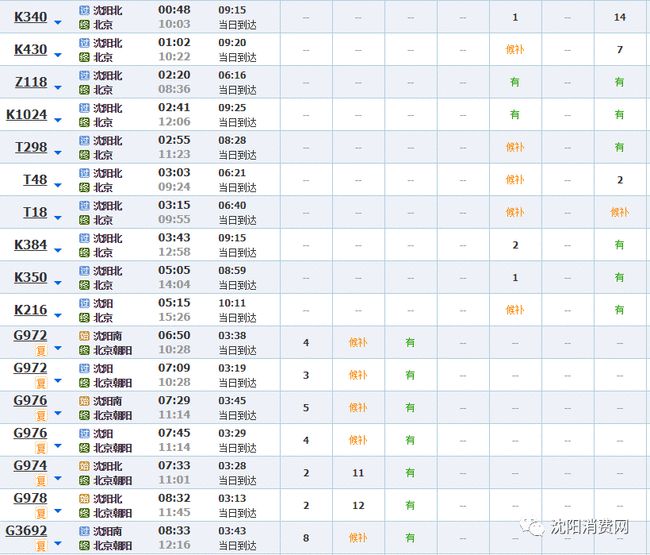The image size is (650, 555).
Task: Click orange origin icon beside 沈阳南 in G972 06:50 row
Action: coord(85,336)
